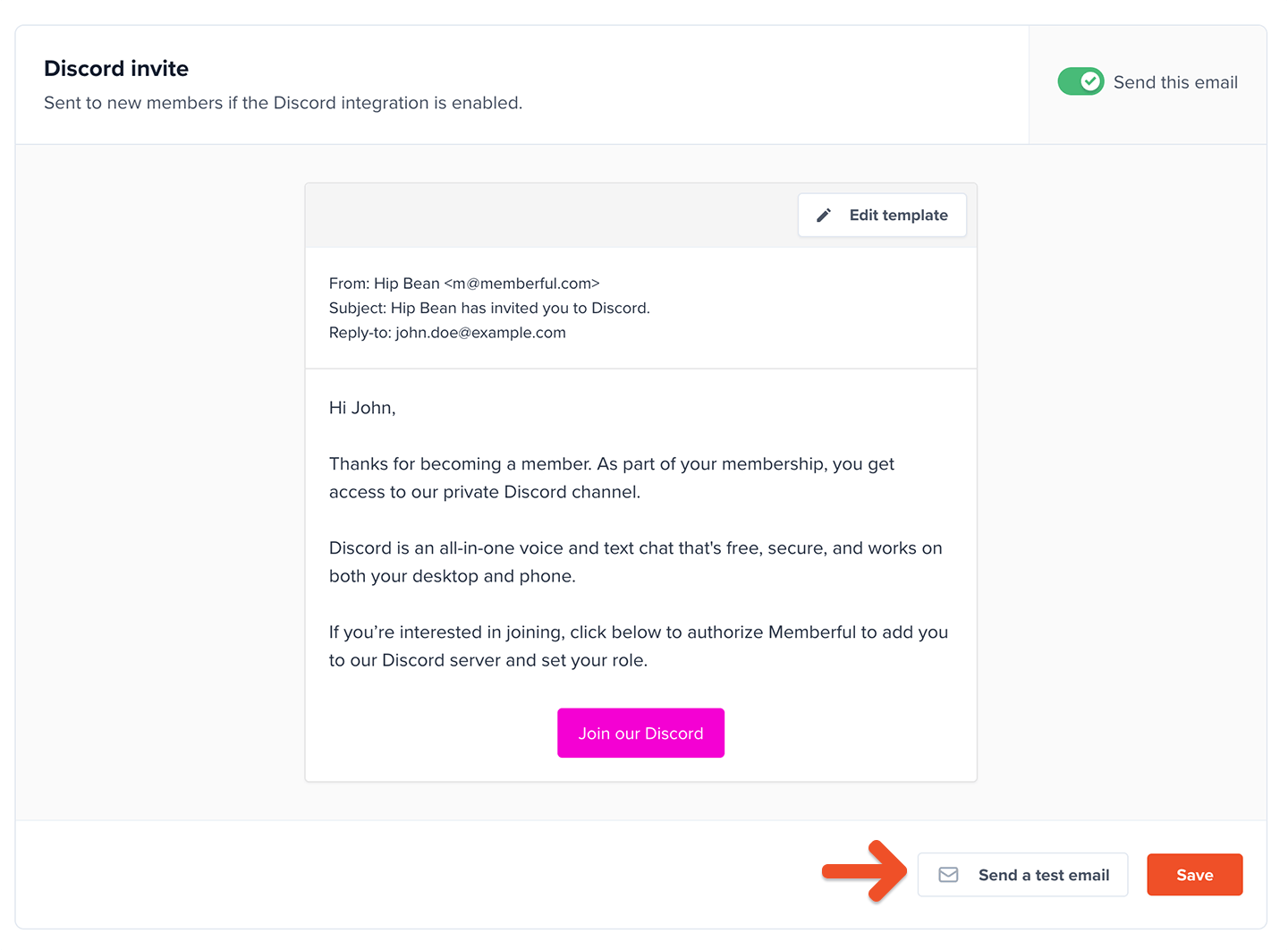Viewport: 1288px width, 950px height.
Task: Click the "Hi John," greeting
Action: [x=362, y=408]
